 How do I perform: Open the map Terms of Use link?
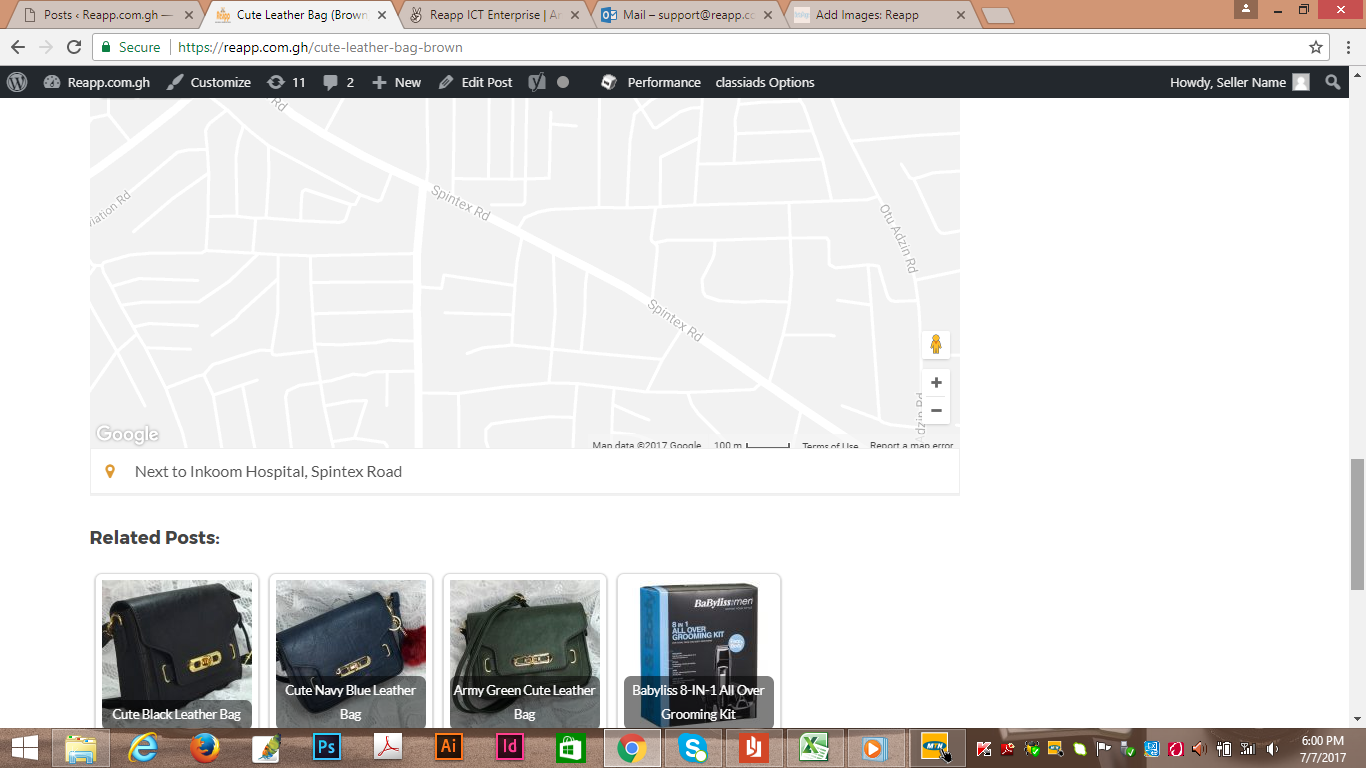click(830, 446)
